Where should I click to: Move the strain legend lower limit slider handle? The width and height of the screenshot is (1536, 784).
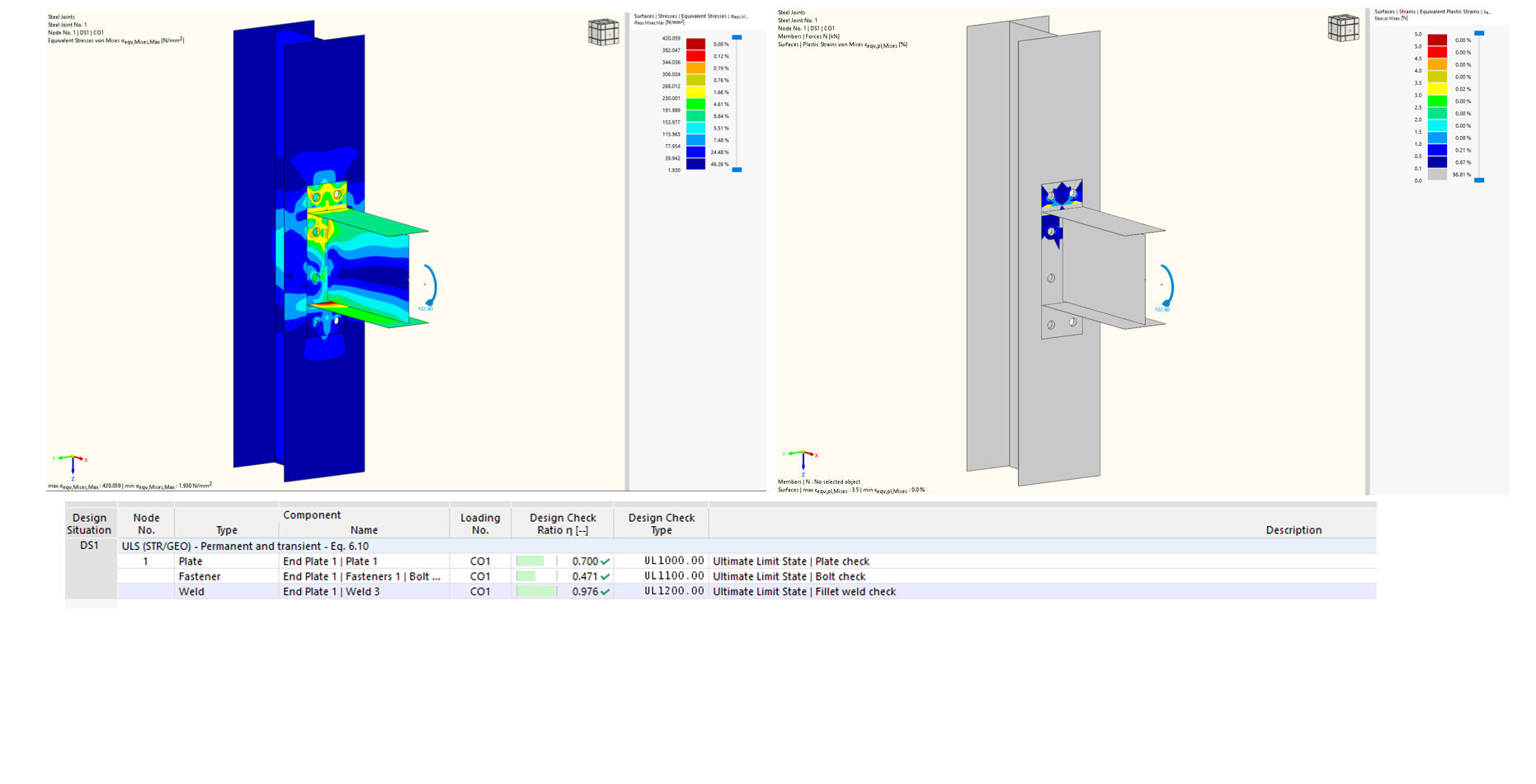1479,180
